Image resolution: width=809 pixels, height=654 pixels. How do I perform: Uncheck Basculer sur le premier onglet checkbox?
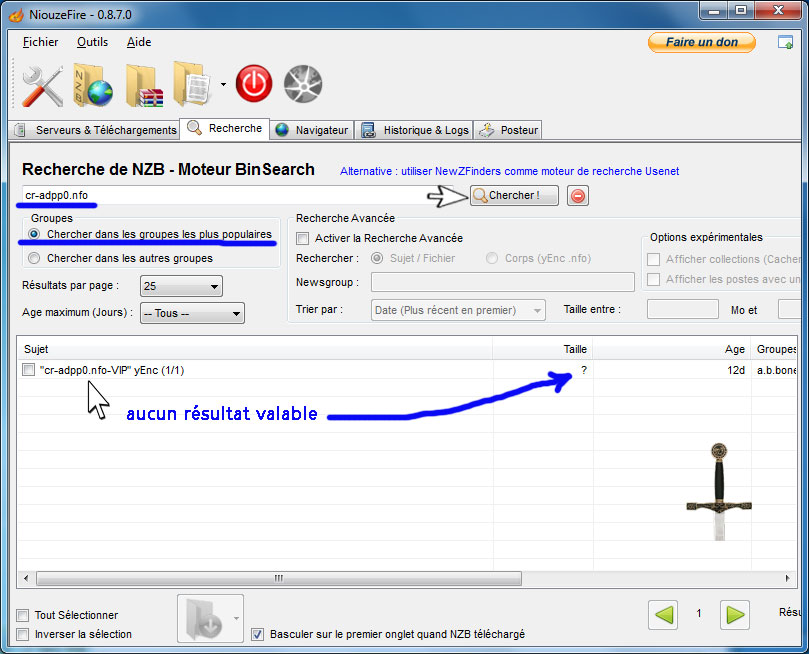click(257, 634)
